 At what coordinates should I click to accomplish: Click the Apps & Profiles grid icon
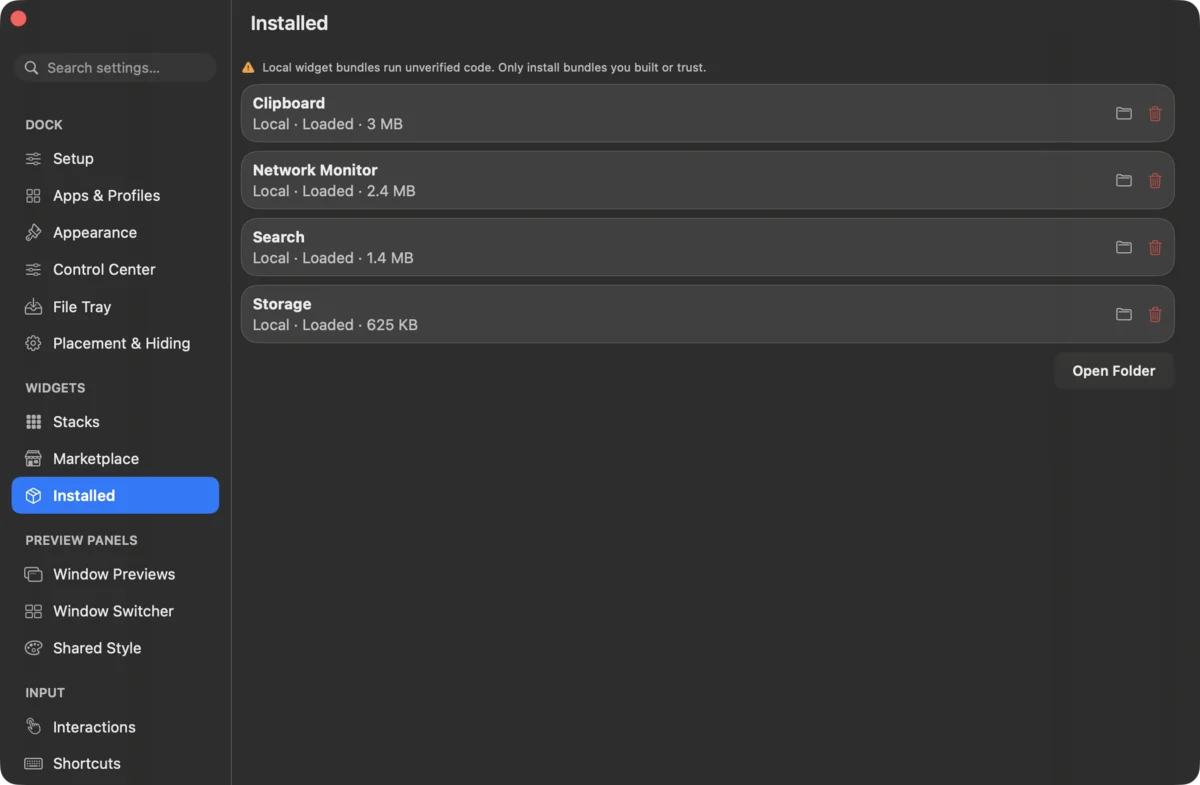(34, 196)
